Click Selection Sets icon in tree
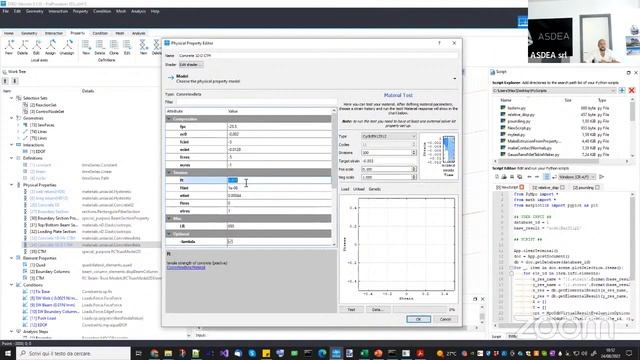This screenshot has height=360, width=640. [19, 98]
